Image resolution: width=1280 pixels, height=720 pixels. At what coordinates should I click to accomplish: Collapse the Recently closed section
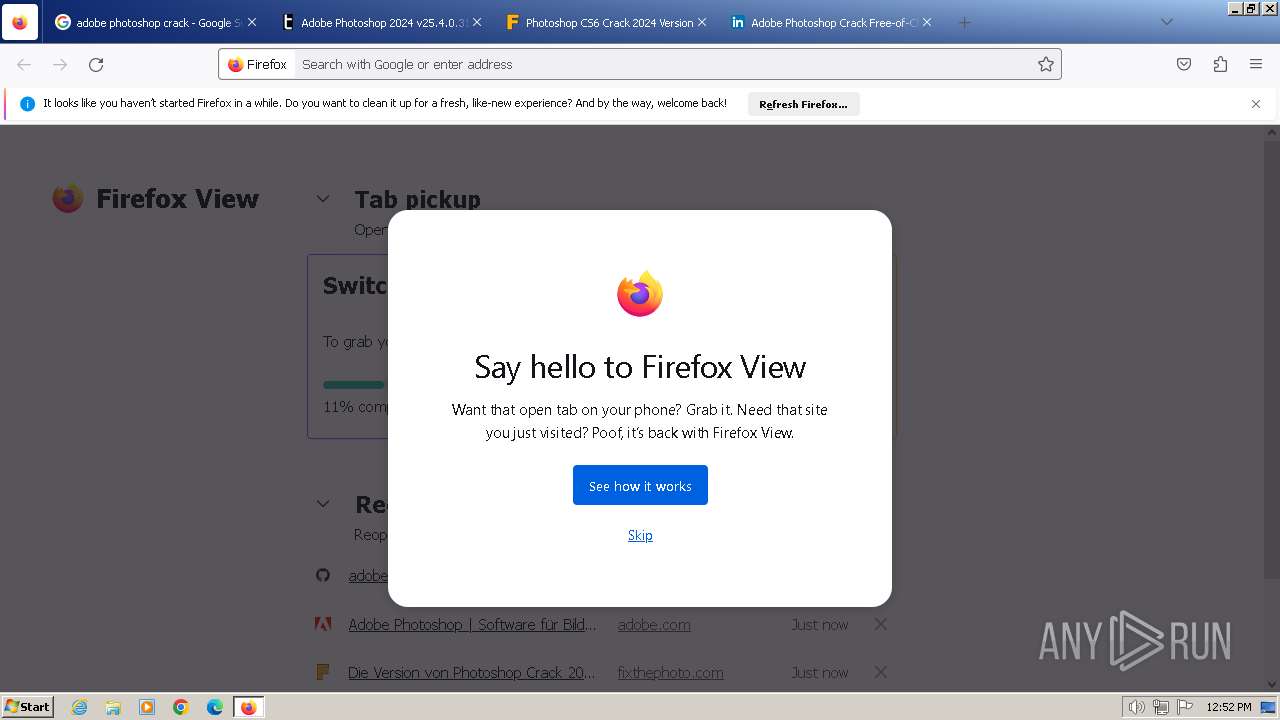(323, 504)
